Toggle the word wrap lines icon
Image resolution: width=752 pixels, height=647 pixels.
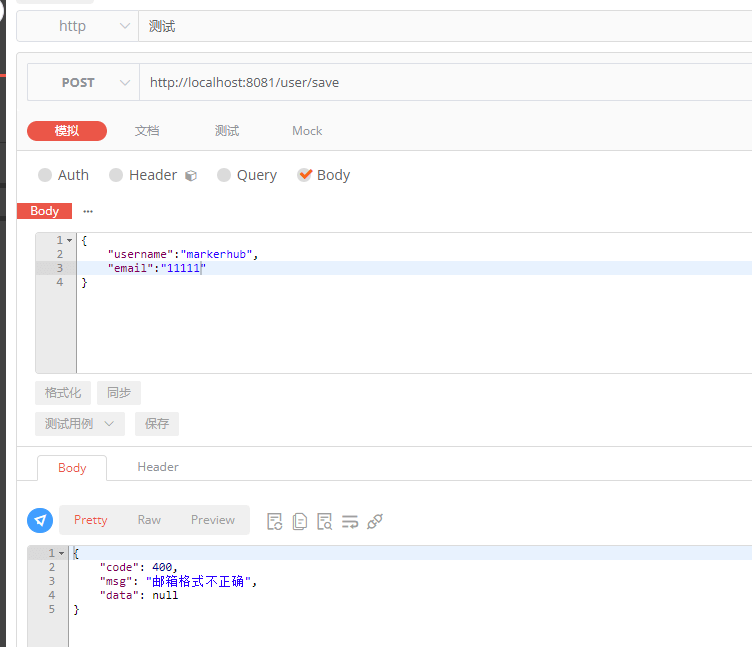point(350,521)
